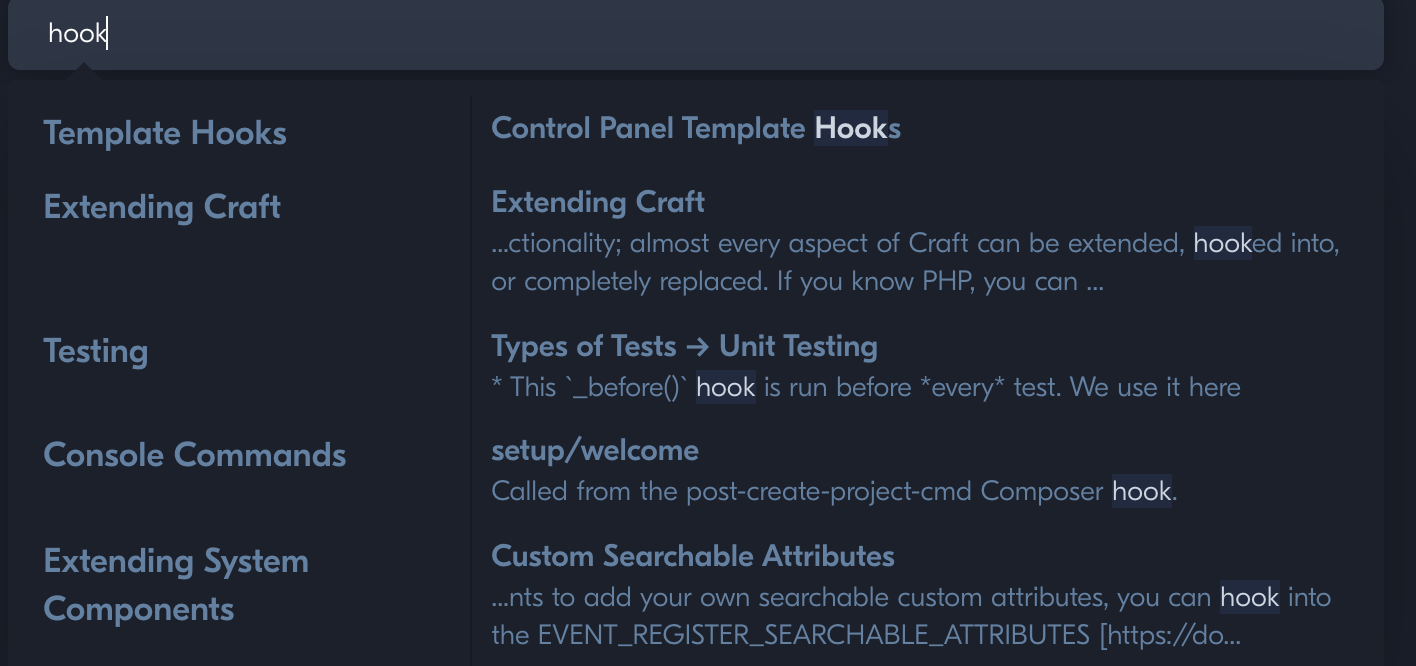This screenshot has height=666, width=1416.
Task: Place cursor after the word hook
Action: [106, 34]
